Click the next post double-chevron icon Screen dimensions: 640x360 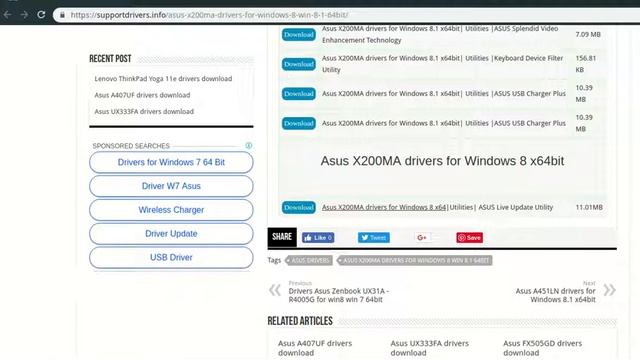point(609,290)
